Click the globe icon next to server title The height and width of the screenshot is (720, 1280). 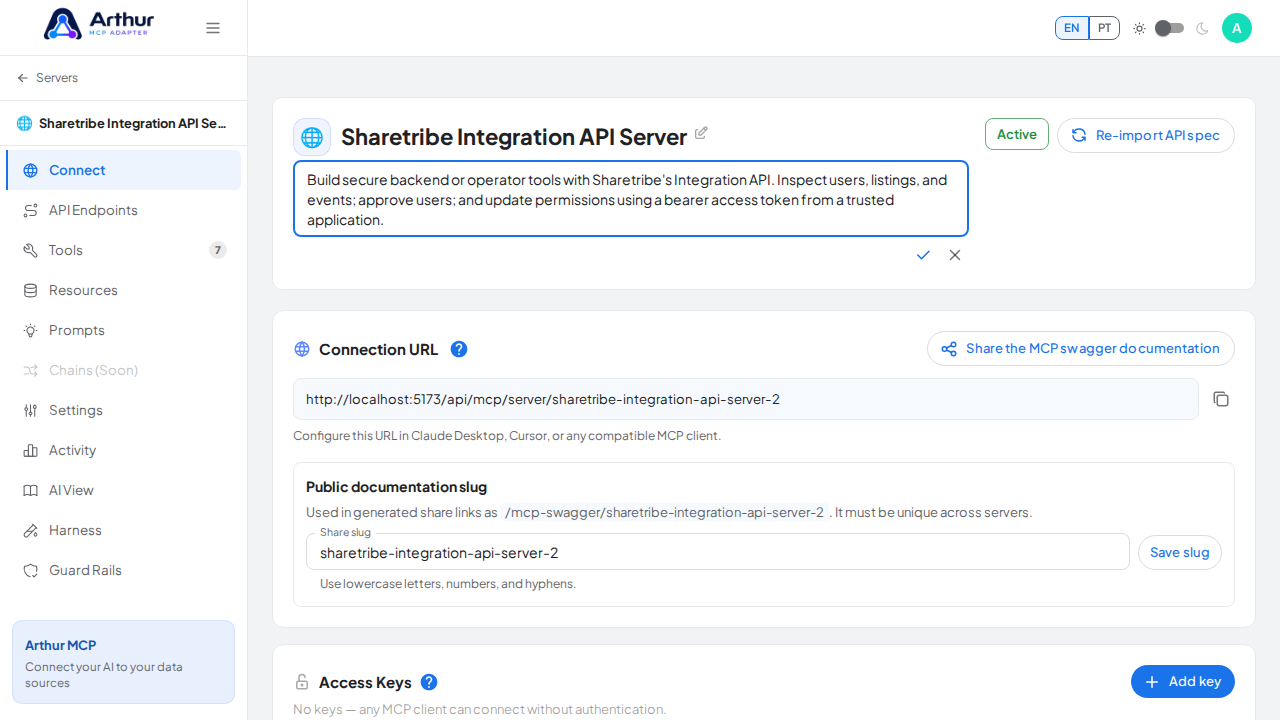tap(312, 137)
